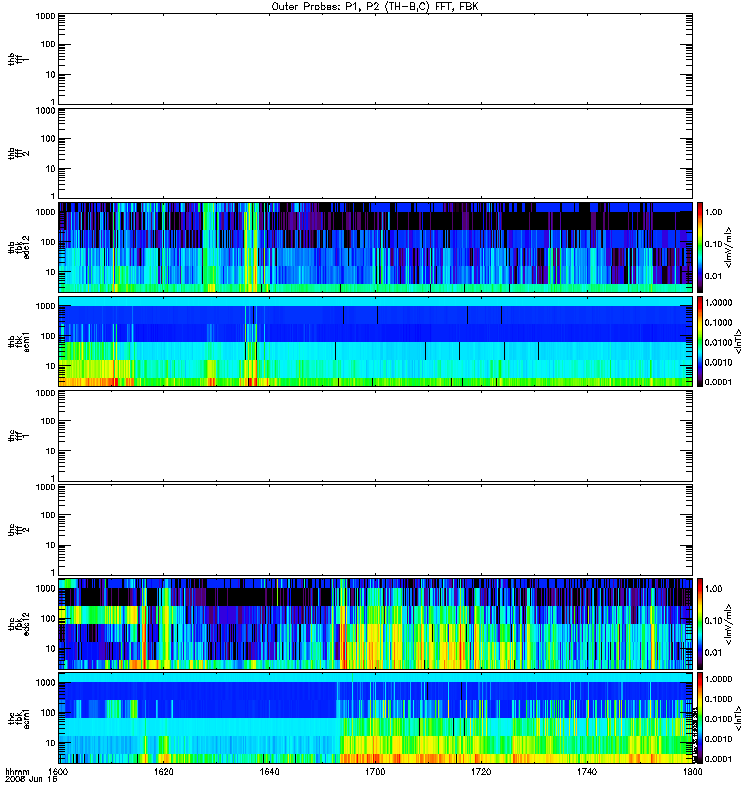
Task: Click the '<|mV/m|>' units label beside thc edc12 color bar
Action: click(x=729, y=624)
